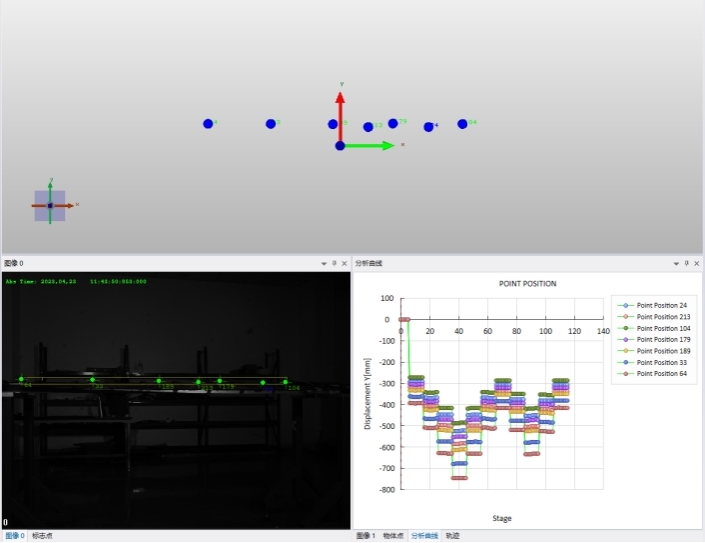Click the view orientation cube gizmo
The image size is (705, 543).
[50, 205]
